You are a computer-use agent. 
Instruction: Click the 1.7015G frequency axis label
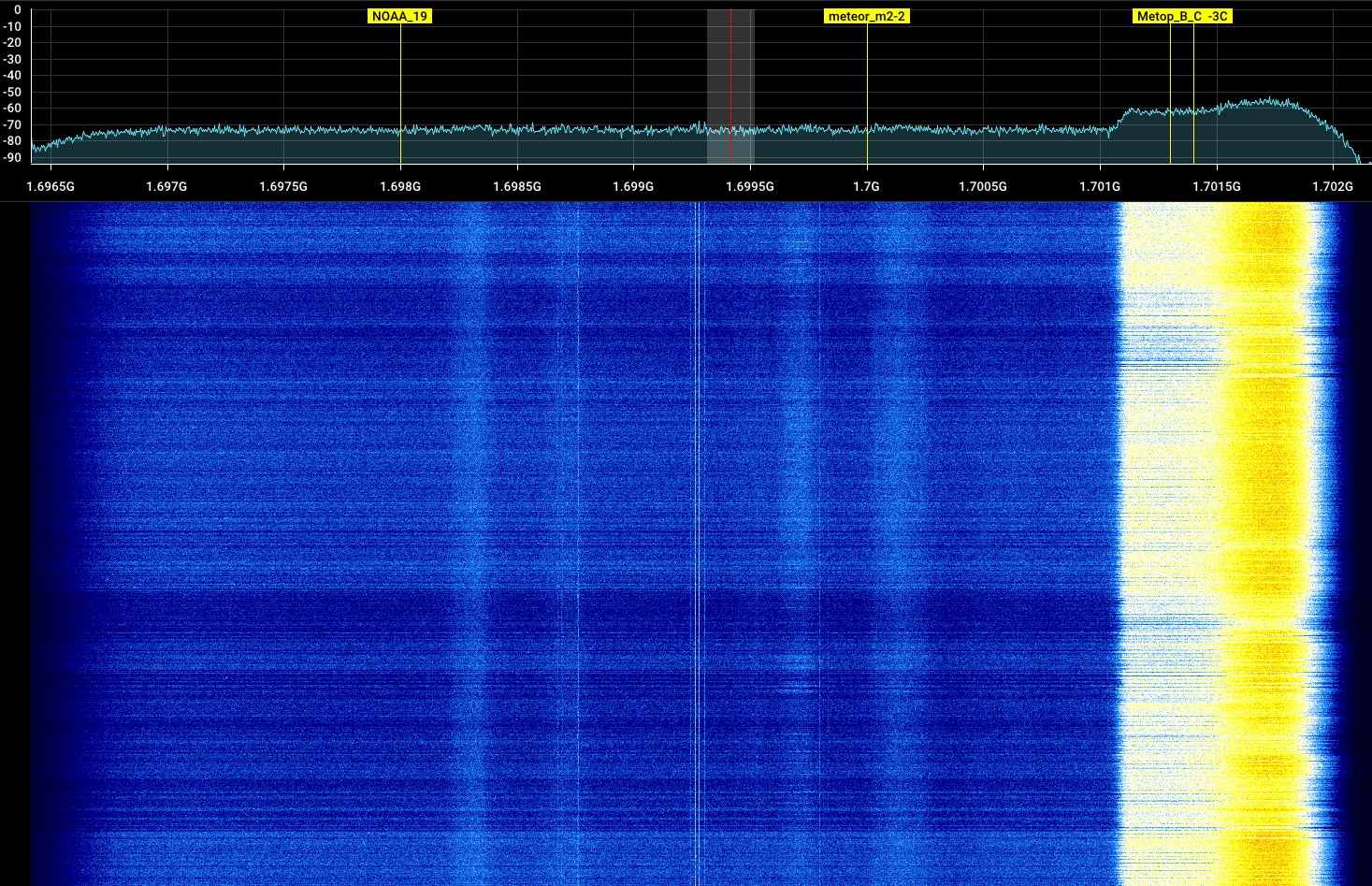(1217, 186)
